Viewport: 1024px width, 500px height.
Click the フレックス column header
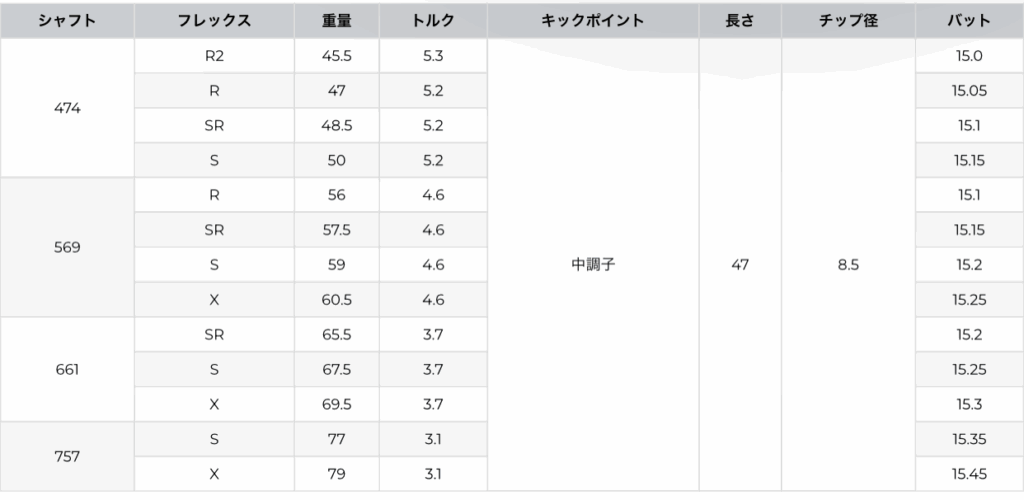click(x=213, y=20)
